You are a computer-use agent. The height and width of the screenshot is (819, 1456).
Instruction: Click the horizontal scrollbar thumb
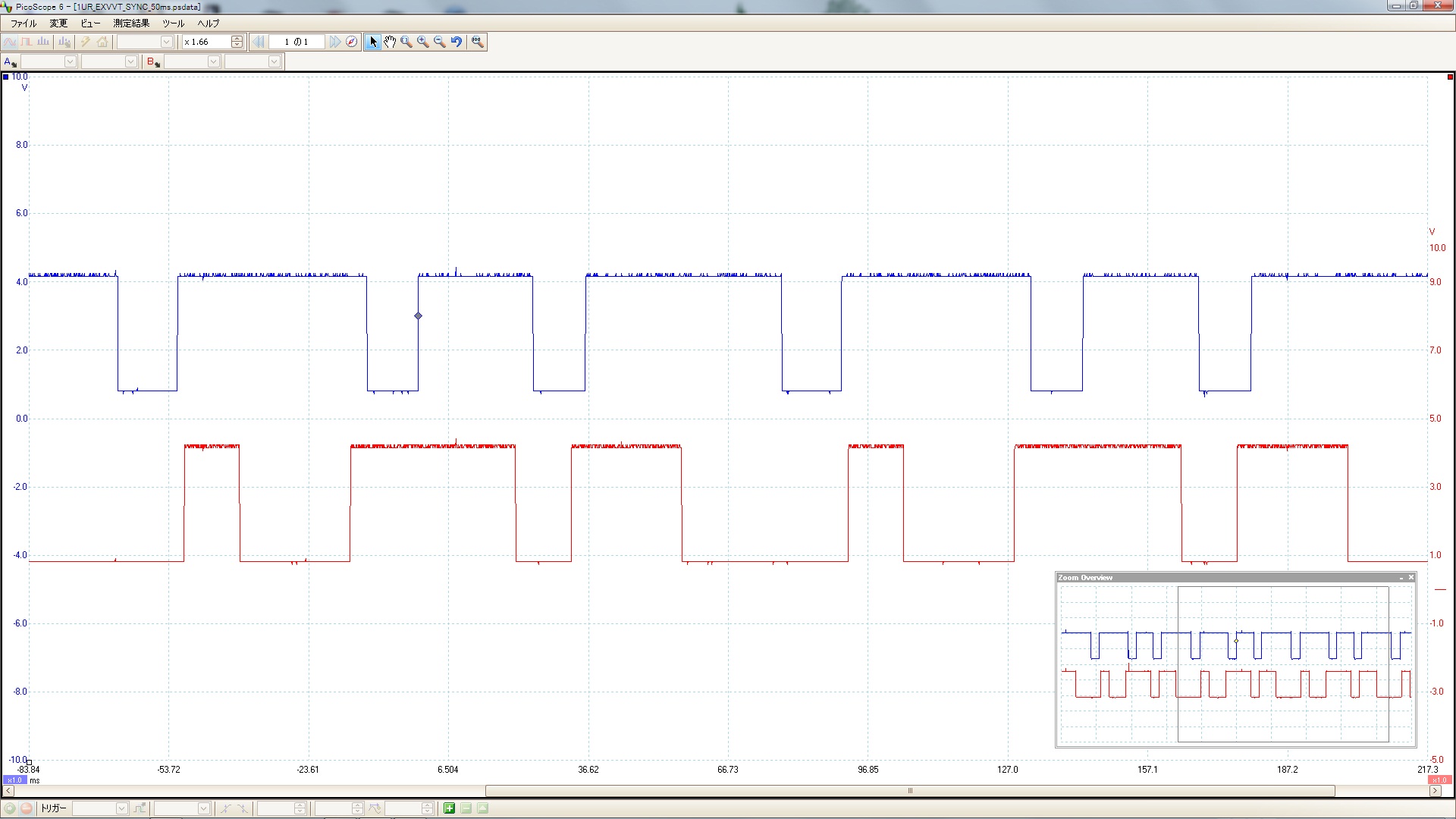point(910,790)
